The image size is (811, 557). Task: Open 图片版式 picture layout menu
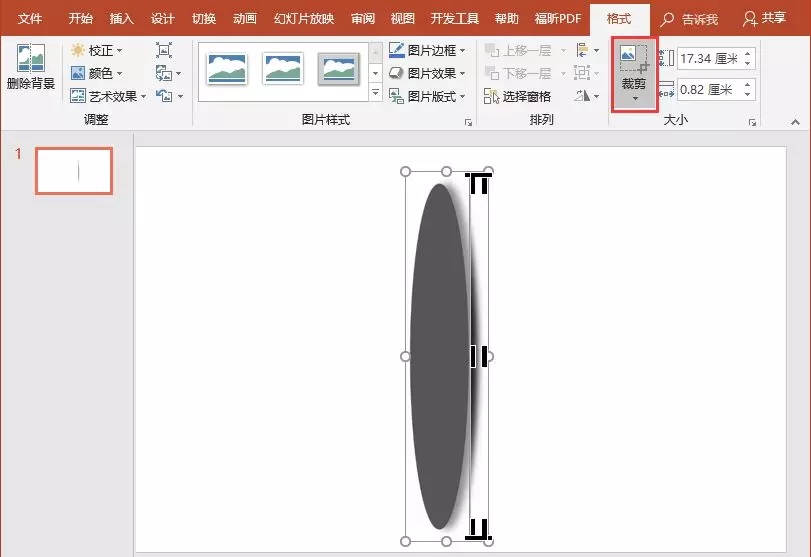pos(427,96)
